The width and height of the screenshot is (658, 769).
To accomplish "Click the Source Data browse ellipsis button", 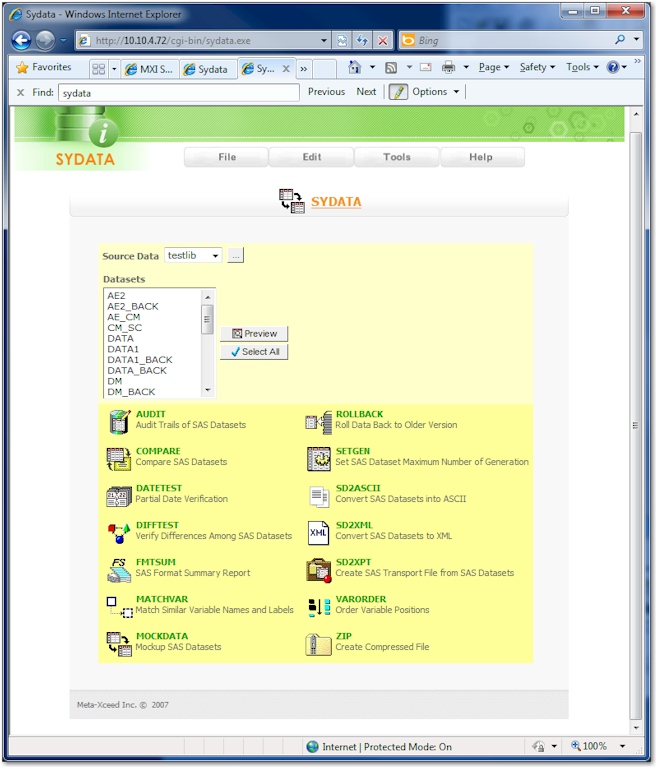I will pos(235,256).
